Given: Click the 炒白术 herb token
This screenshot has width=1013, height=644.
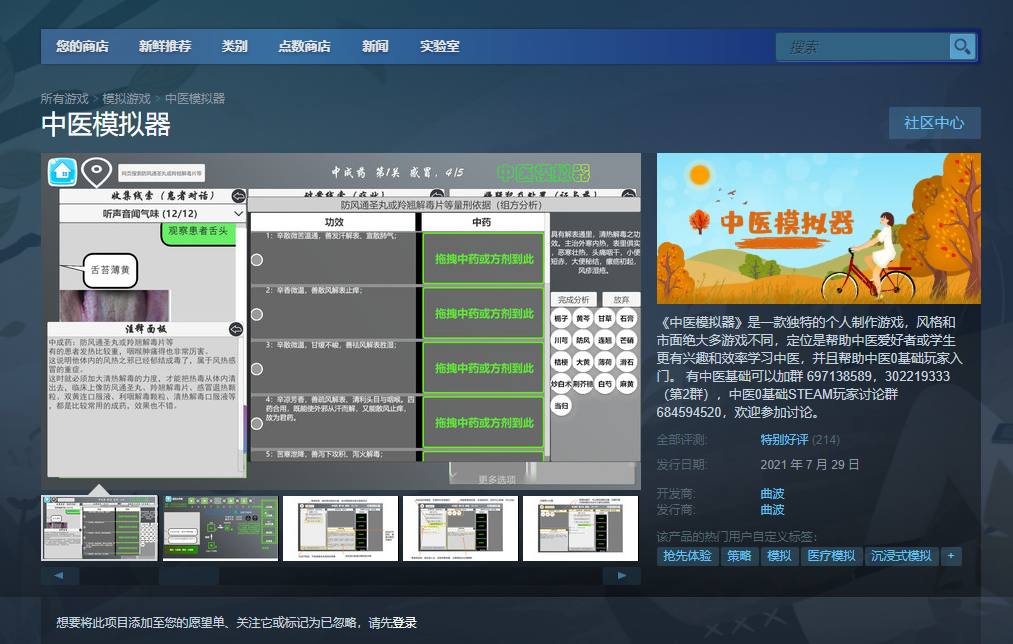Looking at the screenshot, I should coord(561,384).
